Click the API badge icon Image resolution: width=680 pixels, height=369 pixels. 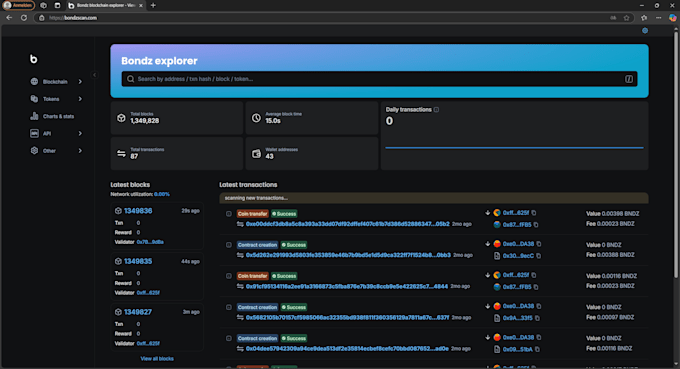(34, 134)
